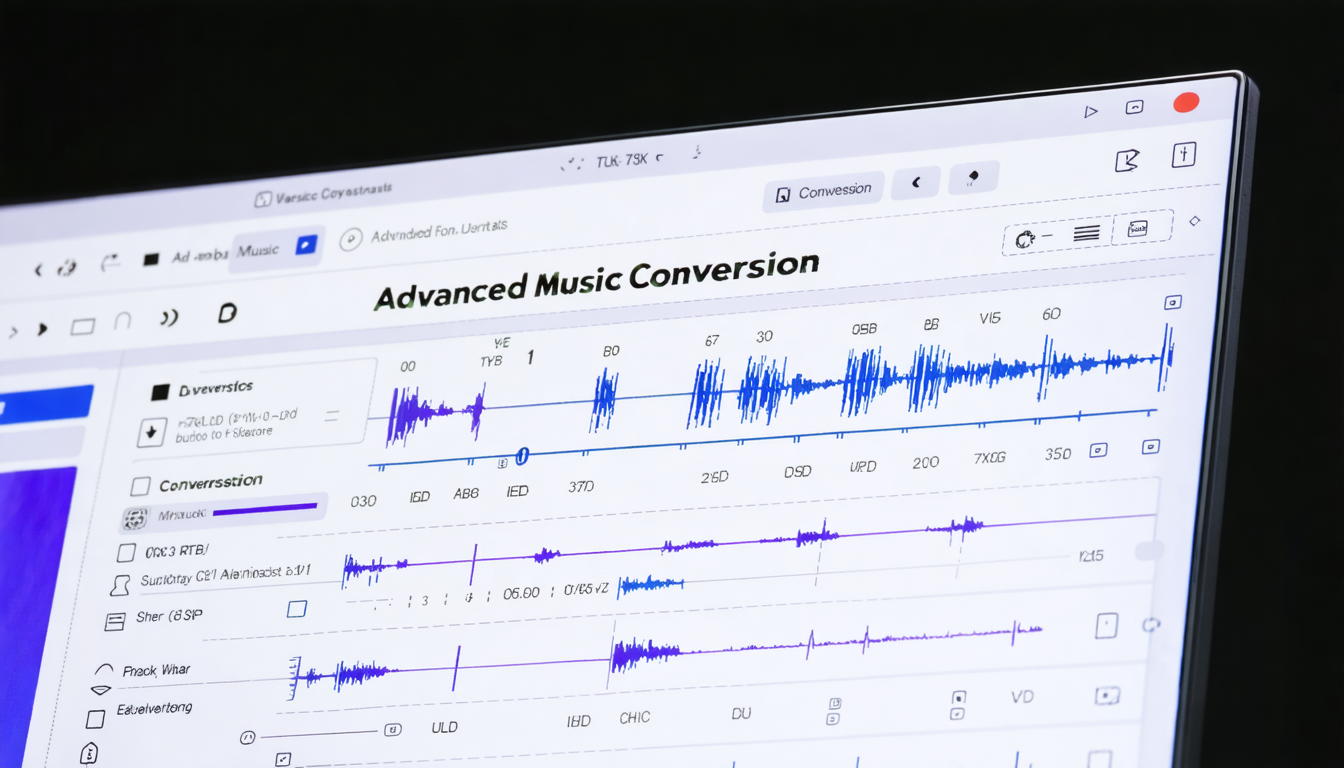Click the second small square icon right of 35D

point(1150,446)
